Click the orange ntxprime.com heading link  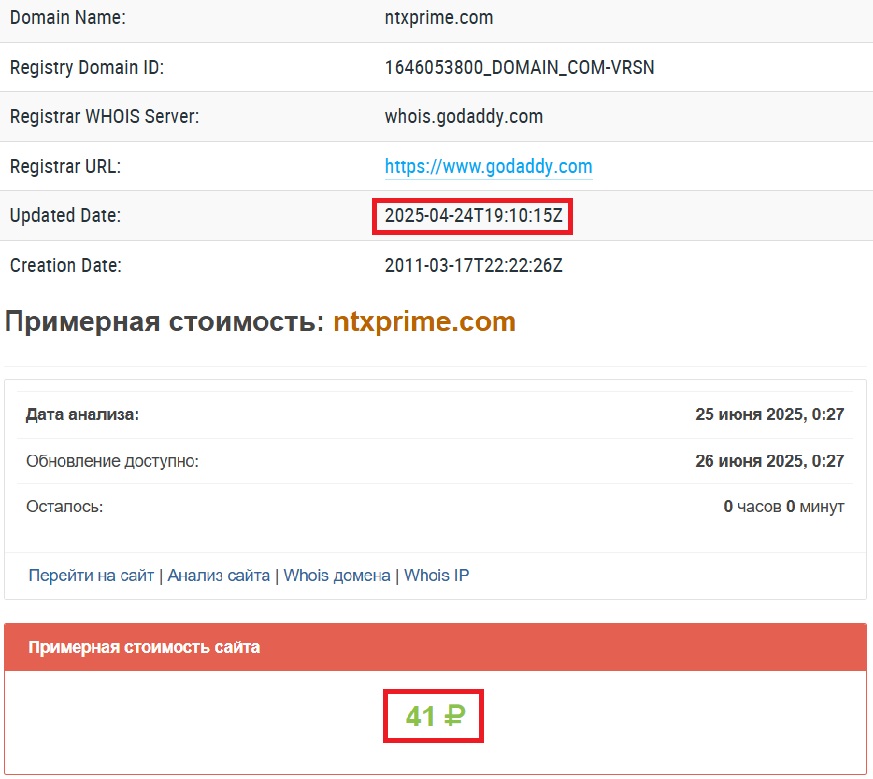coord(424,322)
